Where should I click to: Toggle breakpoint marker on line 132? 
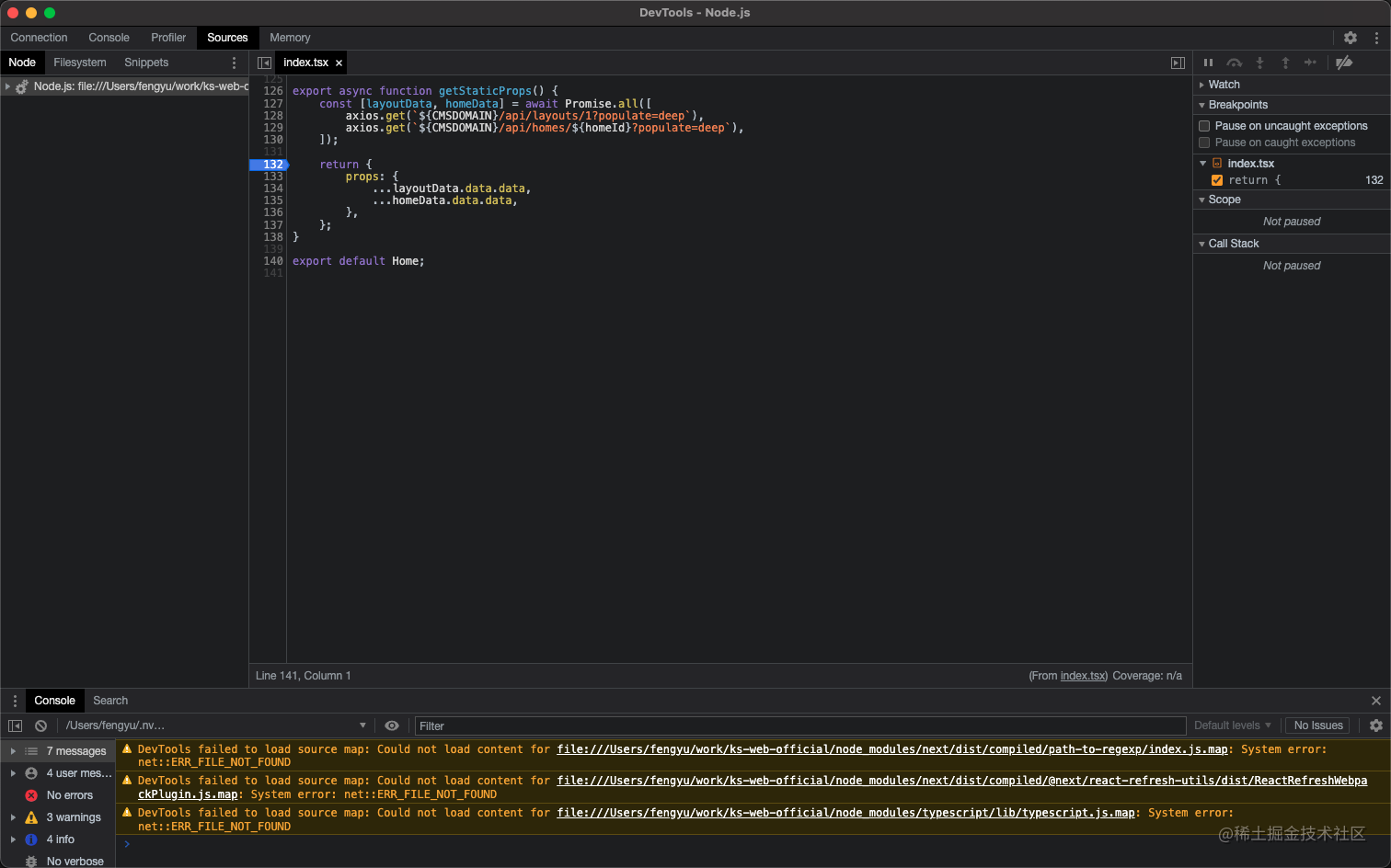click(x=269, y=165)
